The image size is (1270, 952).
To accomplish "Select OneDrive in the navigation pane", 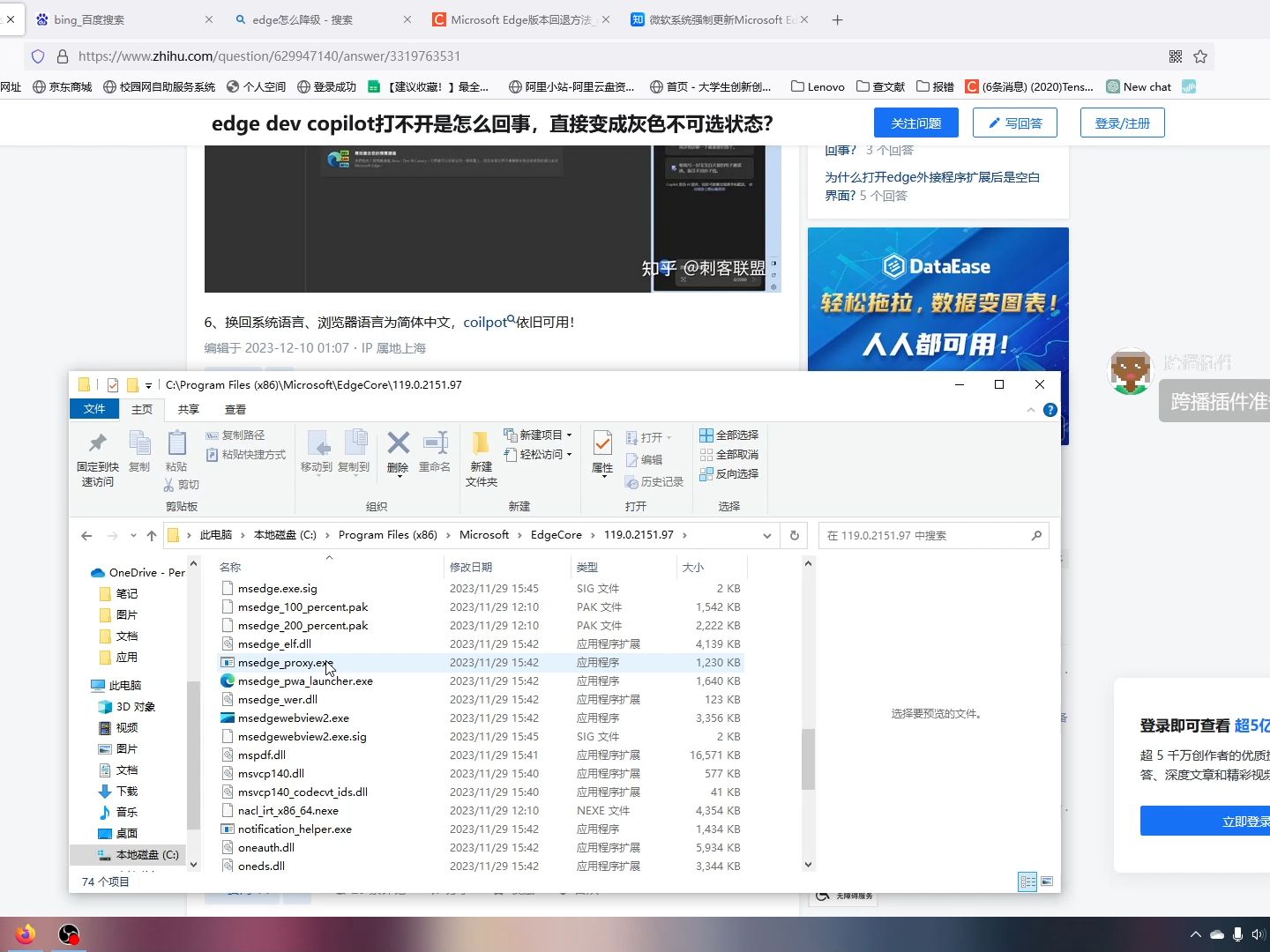I will [138, 573].
